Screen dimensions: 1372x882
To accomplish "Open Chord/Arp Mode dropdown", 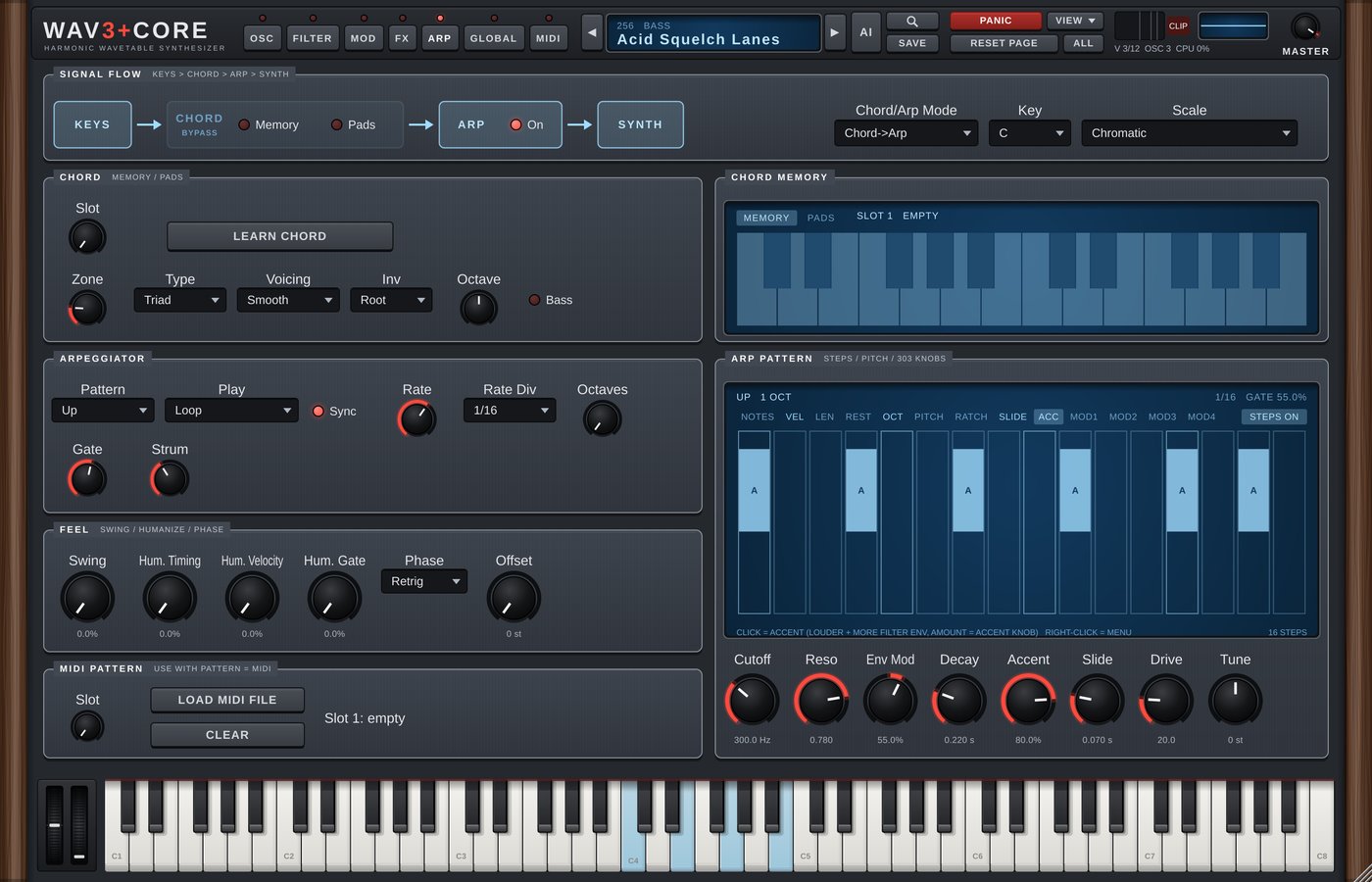I will [906, 133].
